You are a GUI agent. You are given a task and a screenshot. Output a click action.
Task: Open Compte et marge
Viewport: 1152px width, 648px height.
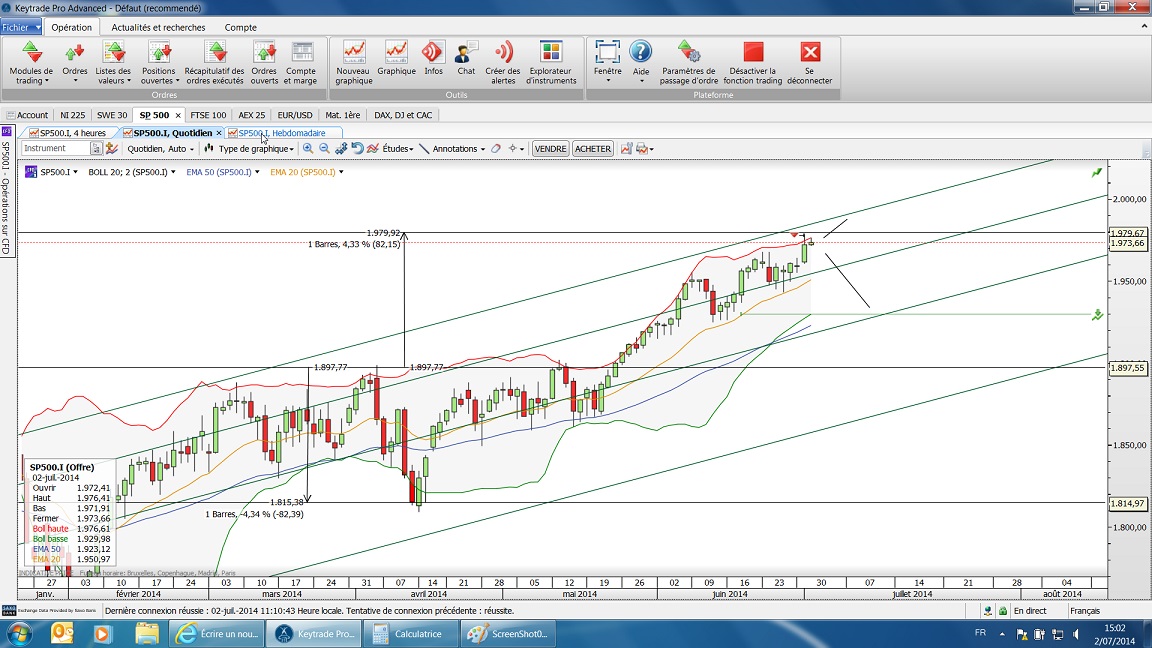pos(300,63)
